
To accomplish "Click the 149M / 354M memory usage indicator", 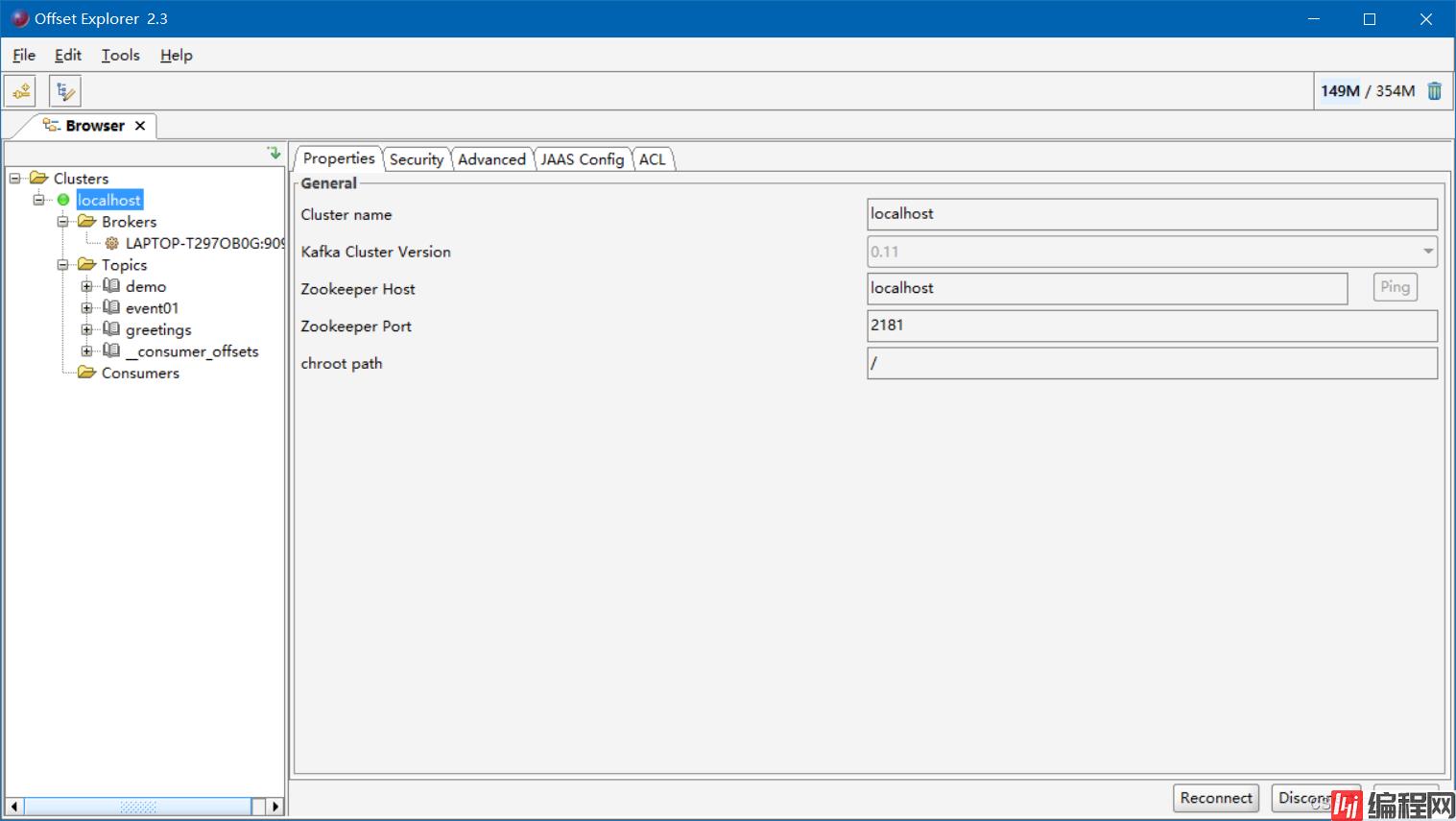I will pos(1368,91).
